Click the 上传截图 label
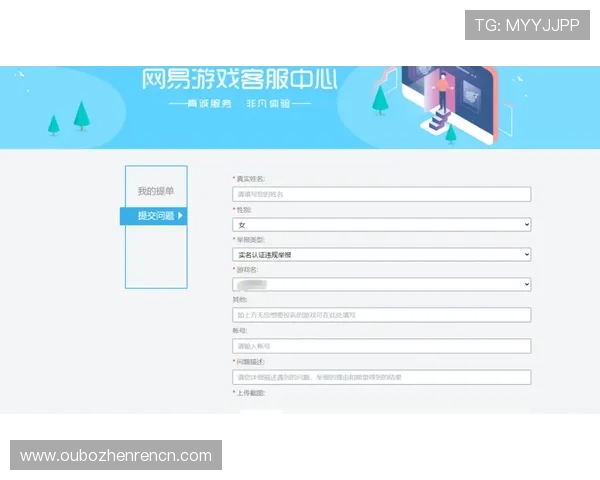This screenshot has height=480, width=600. pyautogui.click(x=251, y=393)
